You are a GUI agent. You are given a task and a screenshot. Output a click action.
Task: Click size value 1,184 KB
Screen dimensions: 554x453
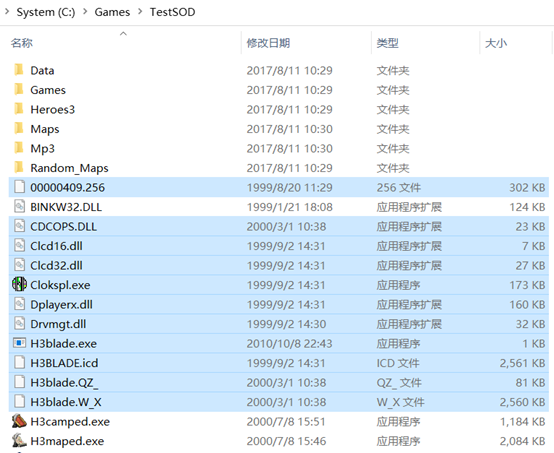(x=522, y=422)
